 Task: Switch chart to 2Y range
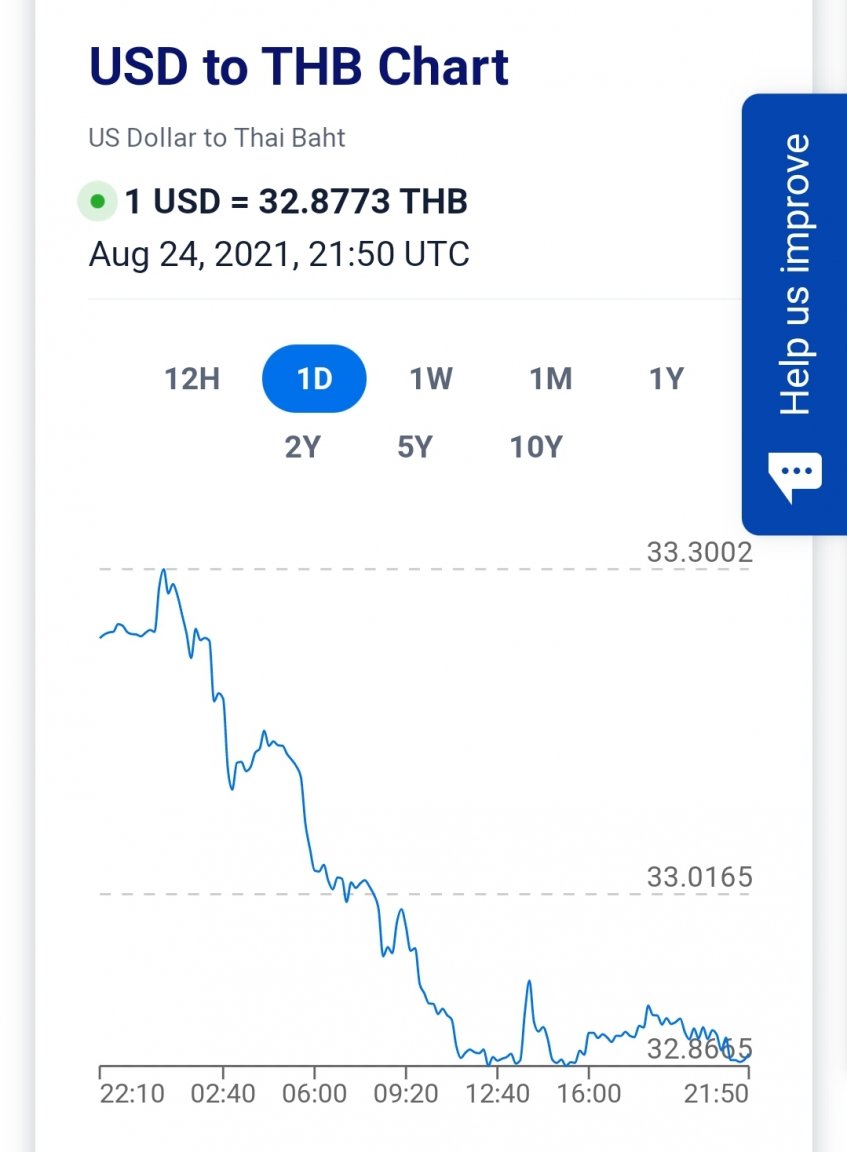[302, 447]
